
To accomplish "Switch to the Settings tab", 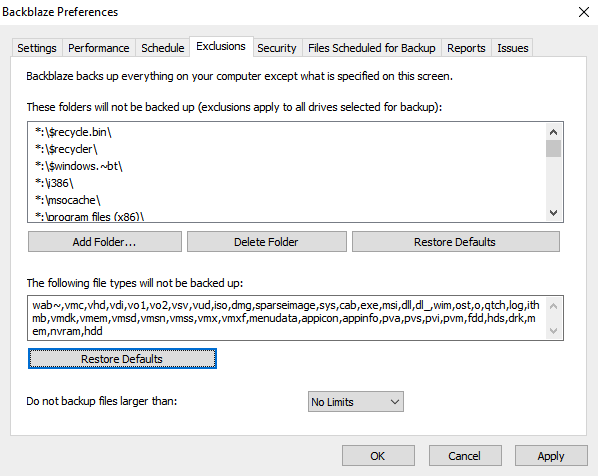I will point(37,48).
